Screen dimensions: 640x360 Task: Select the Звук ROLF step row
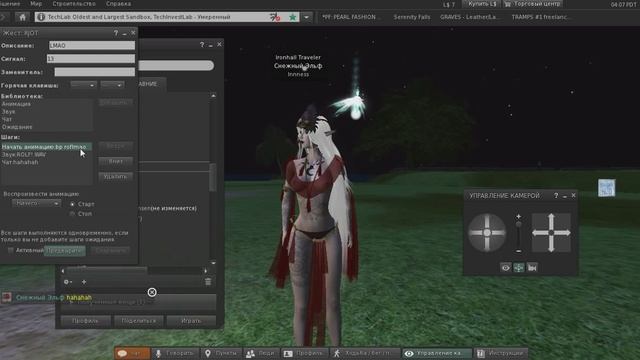pos(47,154)
